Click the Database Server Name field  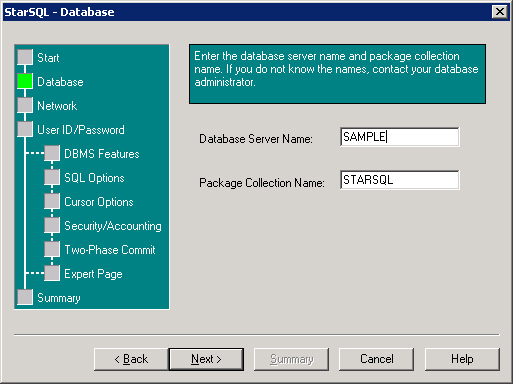coord(400,137)
